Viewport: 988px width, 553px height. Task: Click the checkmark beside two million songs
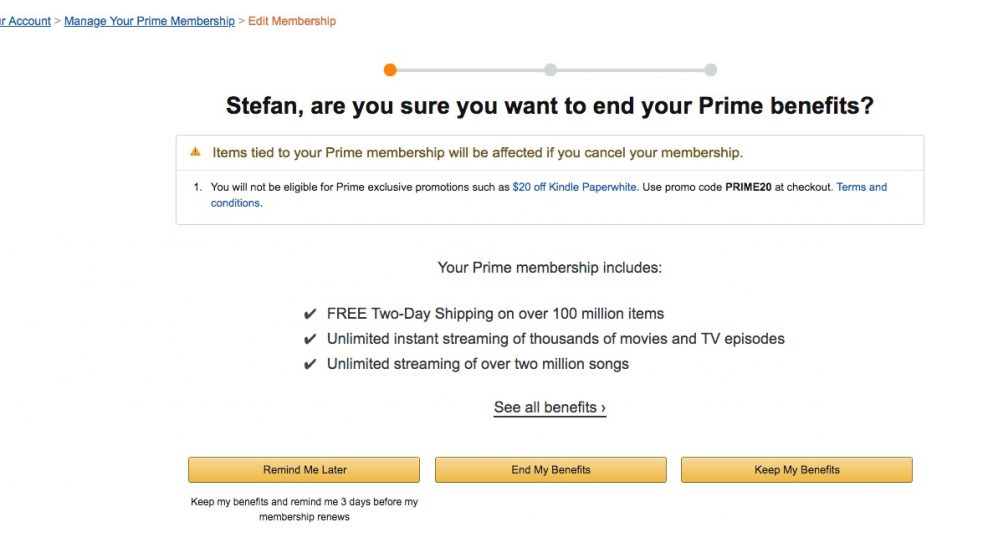pyautogui.click(x=309, y=364)
